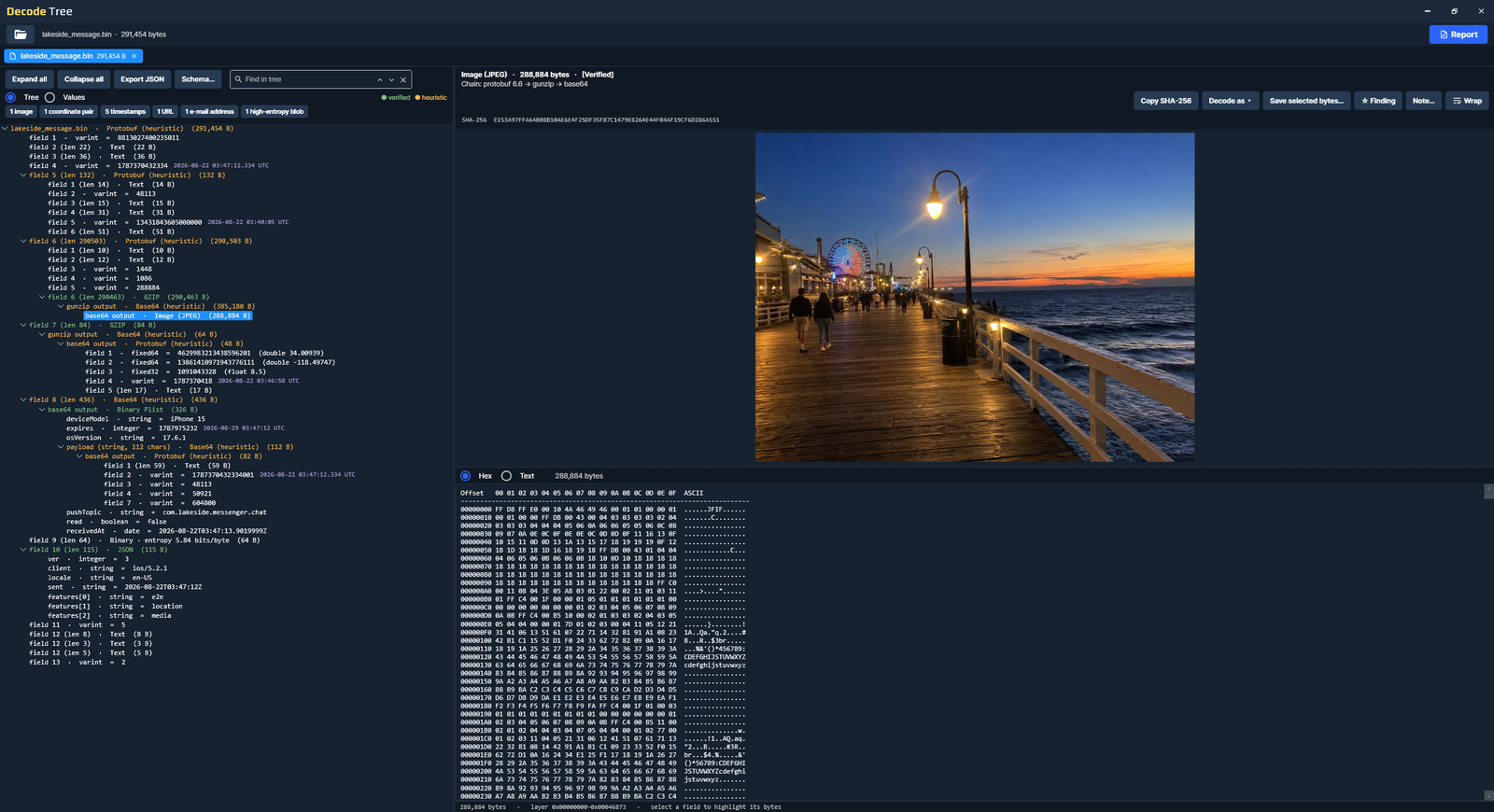Select base64 output Image (JPEG) row
The image size is (1494, 812).
tap(168, 315)
